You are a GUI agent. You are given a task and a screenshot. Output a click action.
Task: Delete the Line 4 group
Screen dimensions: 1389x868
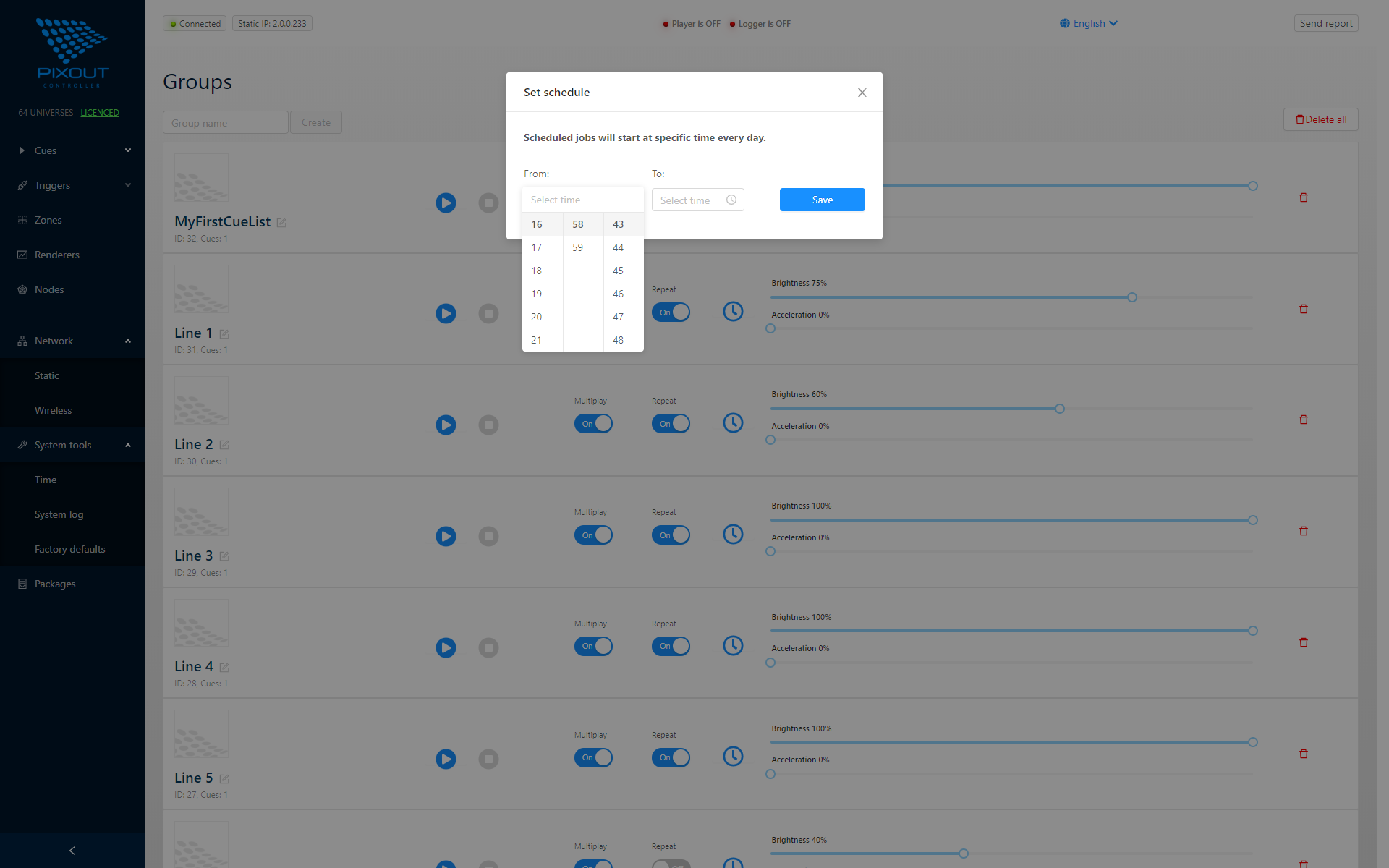pos(1304,642)
